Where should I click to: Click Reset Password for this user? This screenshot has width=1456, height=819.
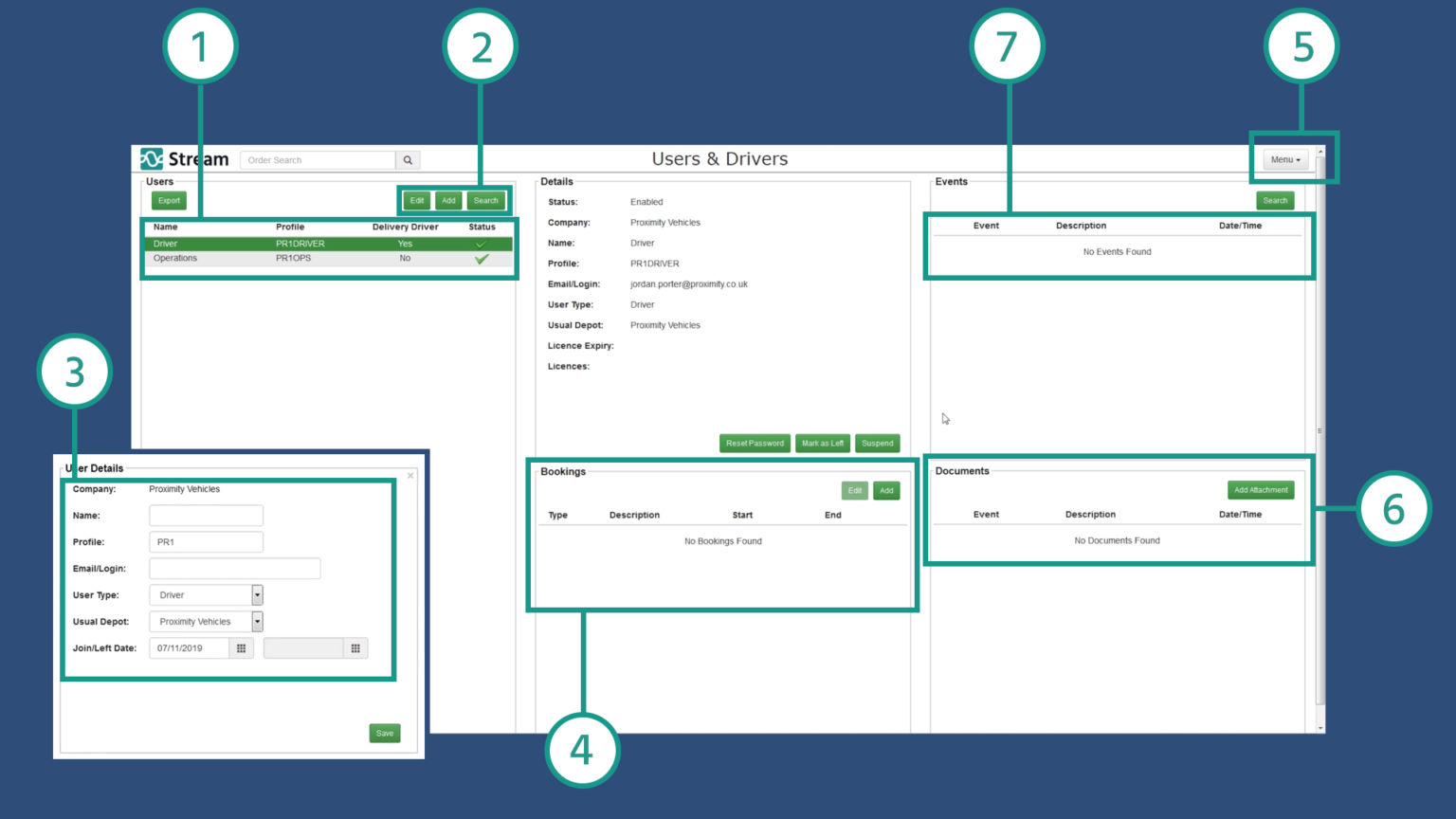click(x=755, y=443)
